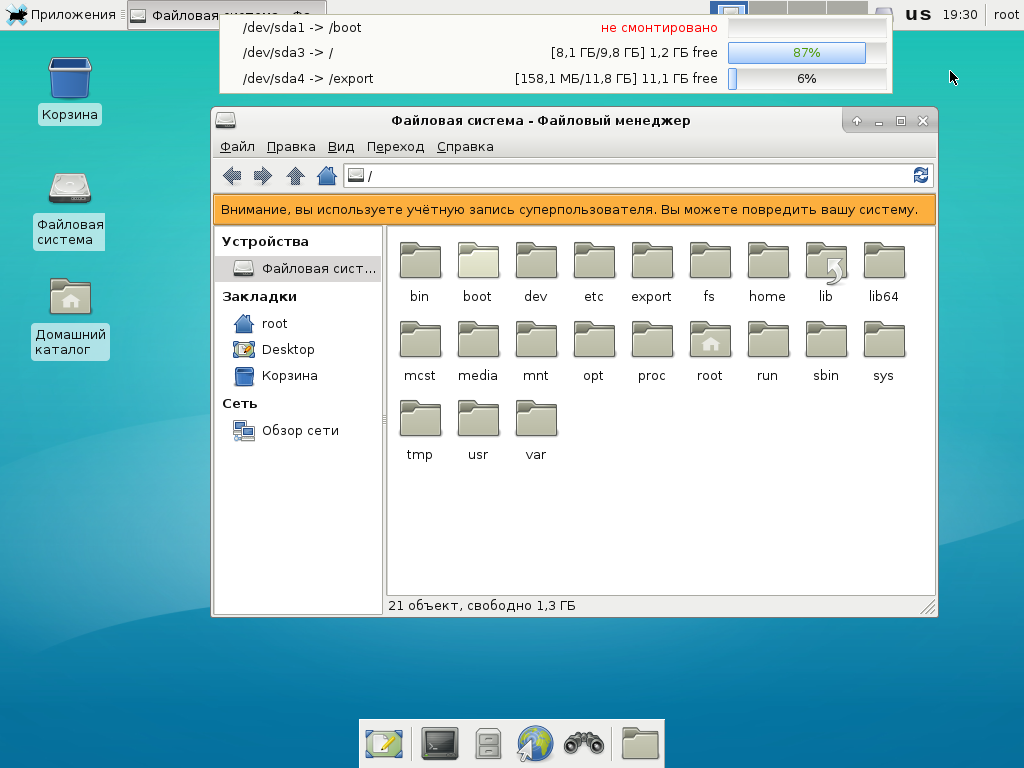
Task: Click the forward navigation arrow
Action: [263, 176]
